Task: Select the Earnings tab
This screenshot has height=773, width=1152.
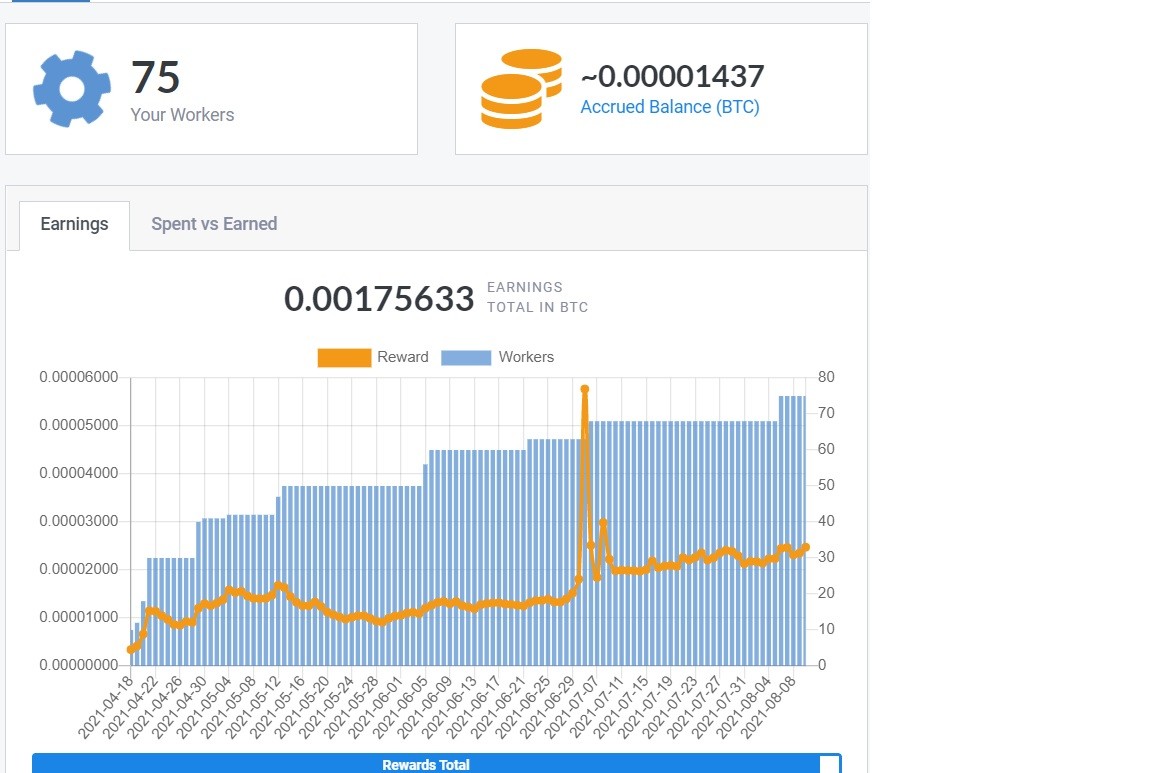Action: tap(74, 225)
